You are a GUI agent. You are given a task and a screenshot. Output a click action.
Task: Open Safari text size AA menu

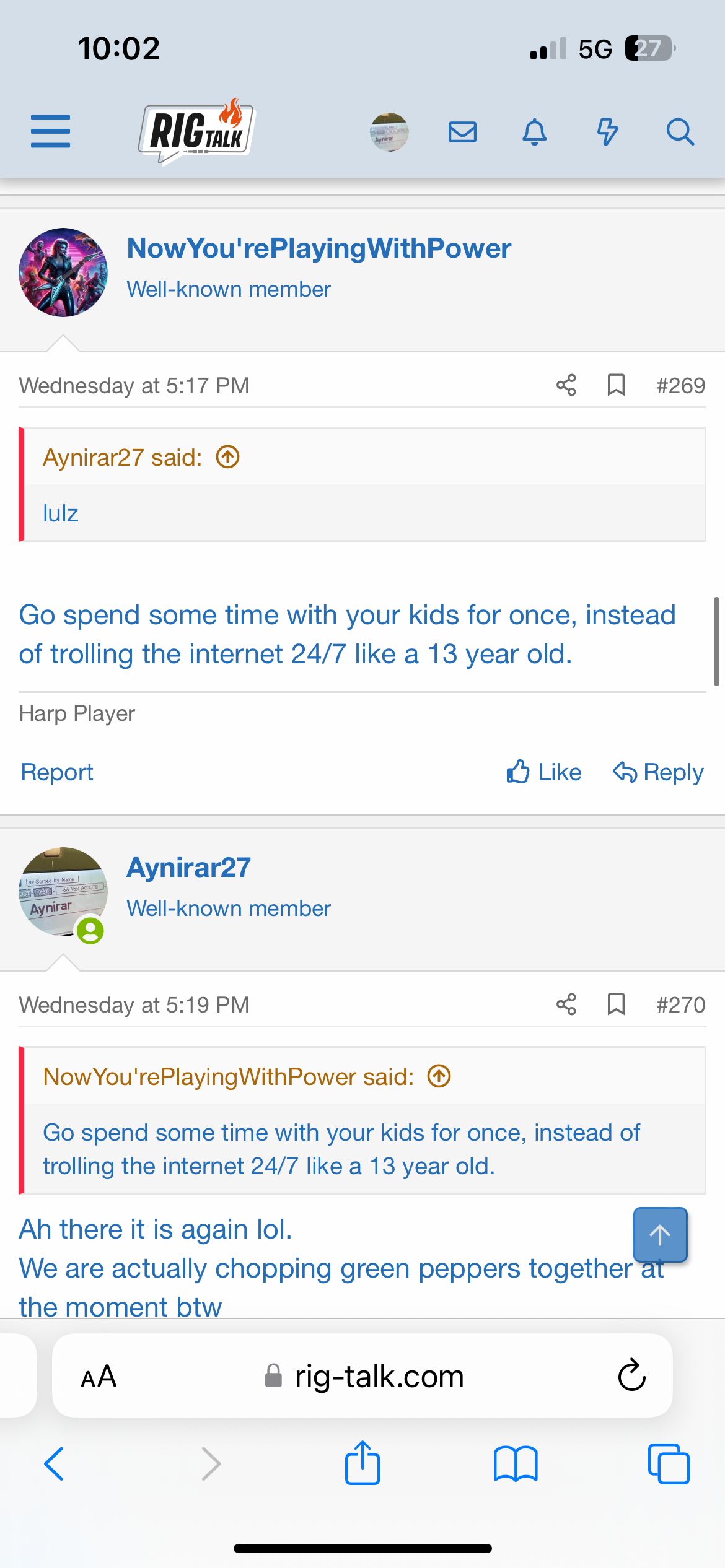pyautogui.click(x=99, y=1377)
